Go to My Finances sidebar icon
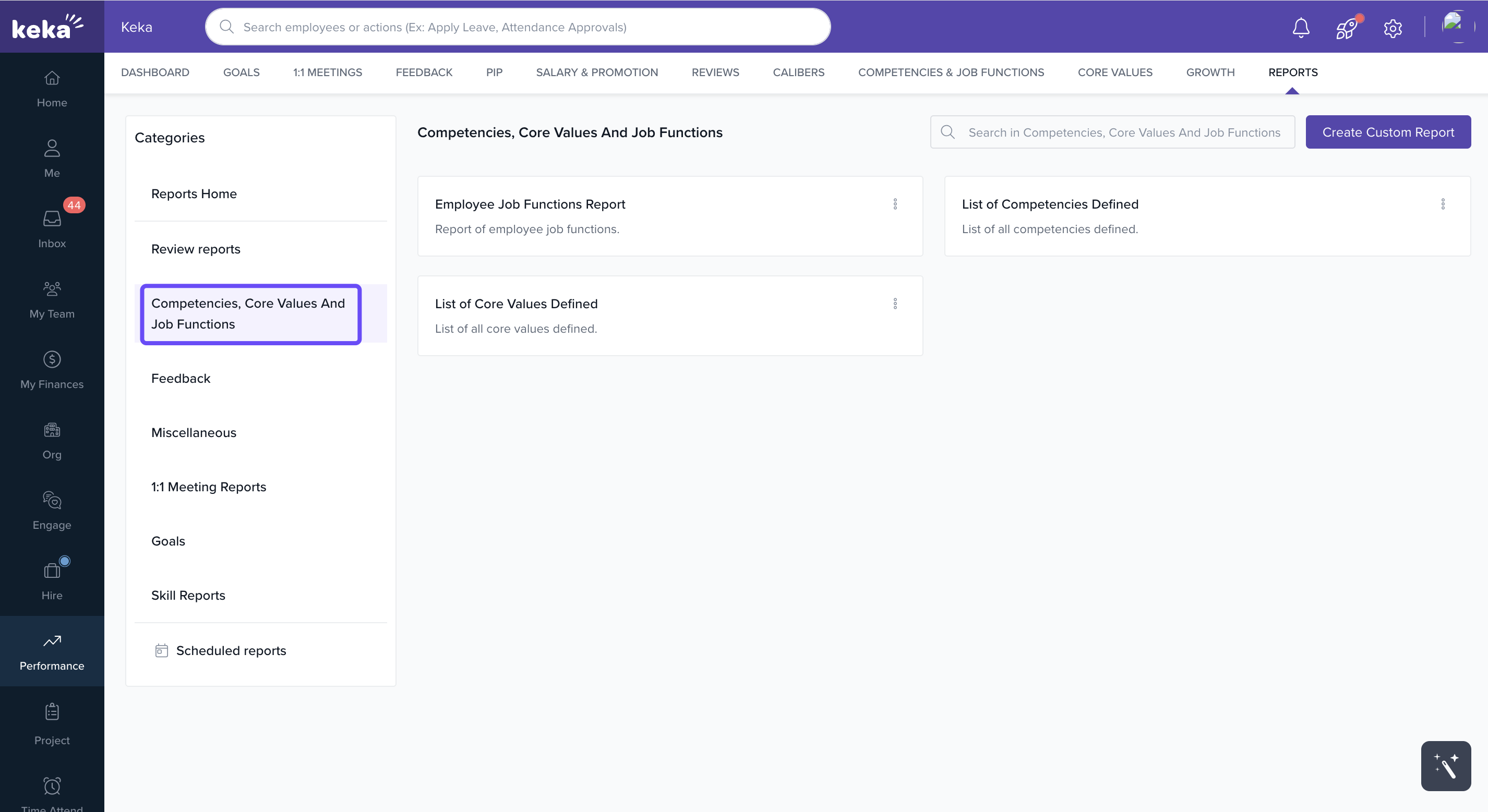This screenshot has height=812, width=1488. click(52, 370)
